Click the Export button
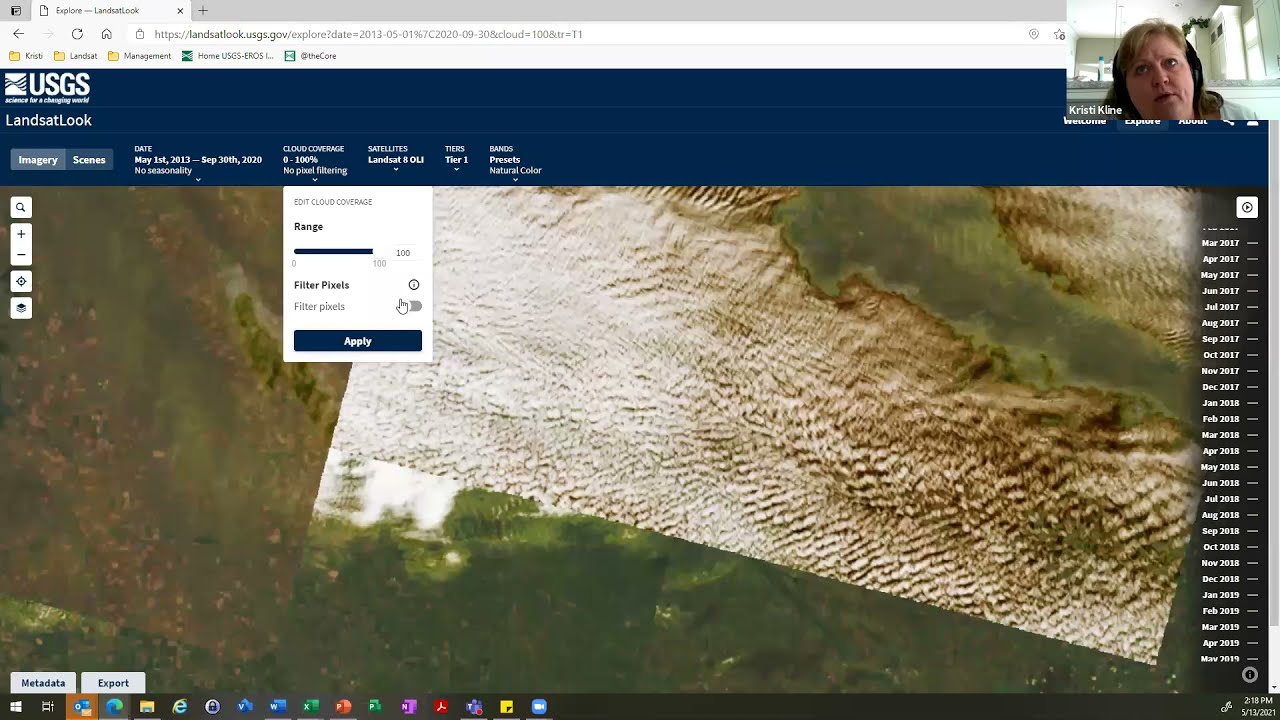Image resolution: width=1280 pixels, height=720 pixels. (x=113, y=683)
